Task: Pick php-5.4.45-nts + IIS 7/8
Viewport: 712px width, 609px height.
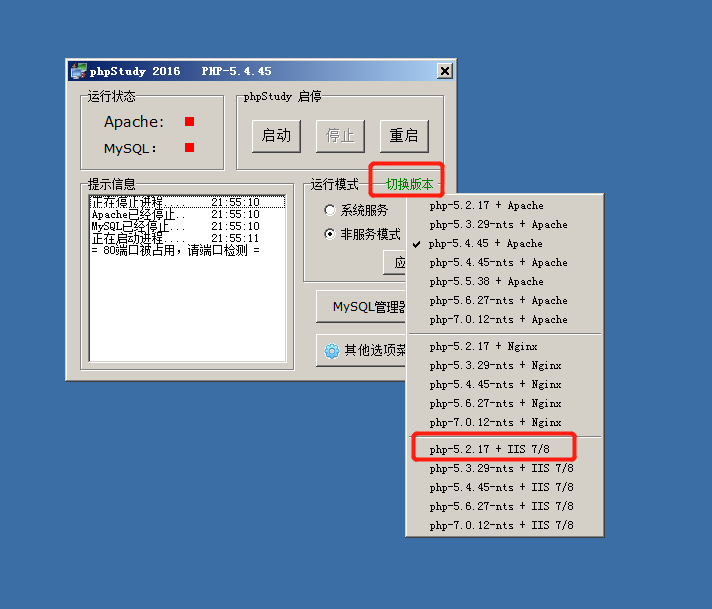Action: 504,487
